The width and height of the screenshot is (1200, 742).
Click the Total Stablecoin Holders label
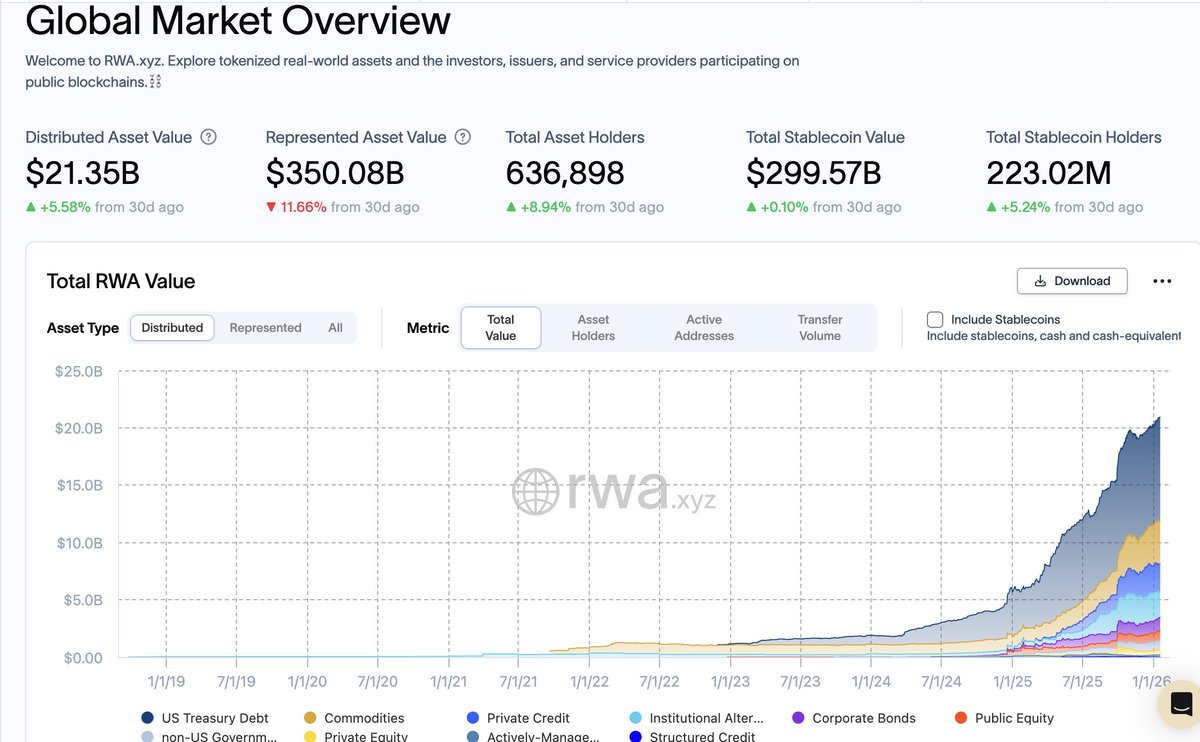click(x=1074, y=138)
